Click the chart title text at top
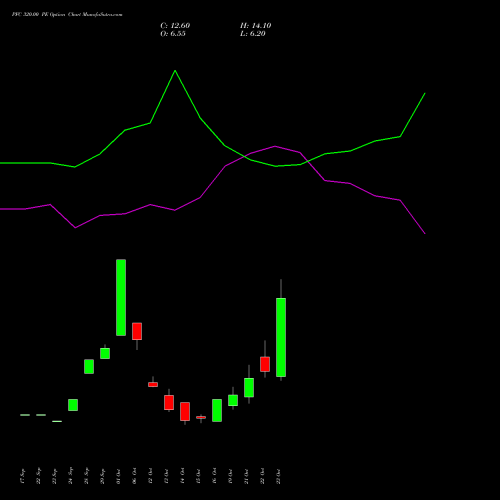The height and width of the screenshot is (500, 500). pyautogui.click(x=67, y=15)
